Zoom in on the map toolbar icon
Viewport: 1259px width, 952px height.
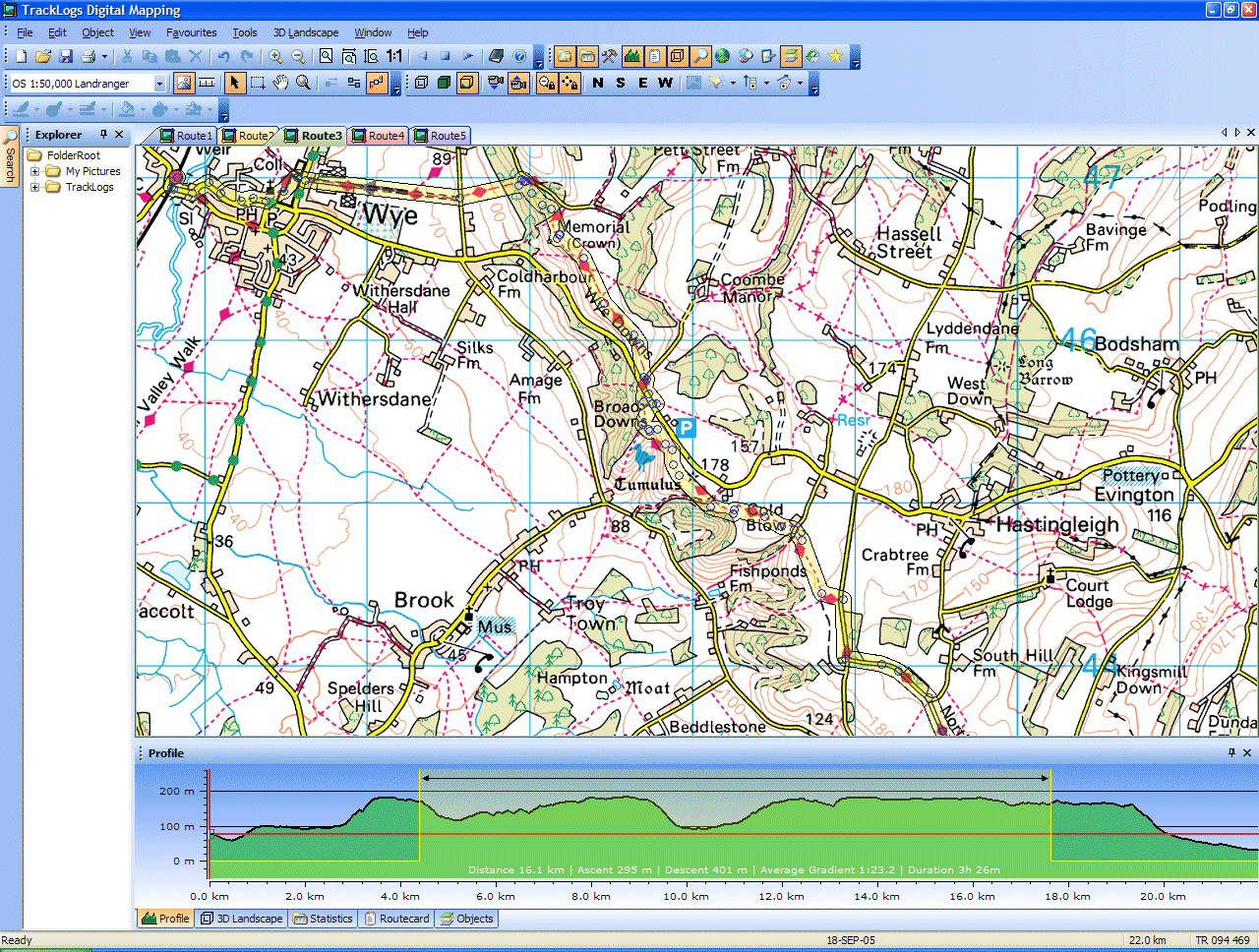click(276, 56)
